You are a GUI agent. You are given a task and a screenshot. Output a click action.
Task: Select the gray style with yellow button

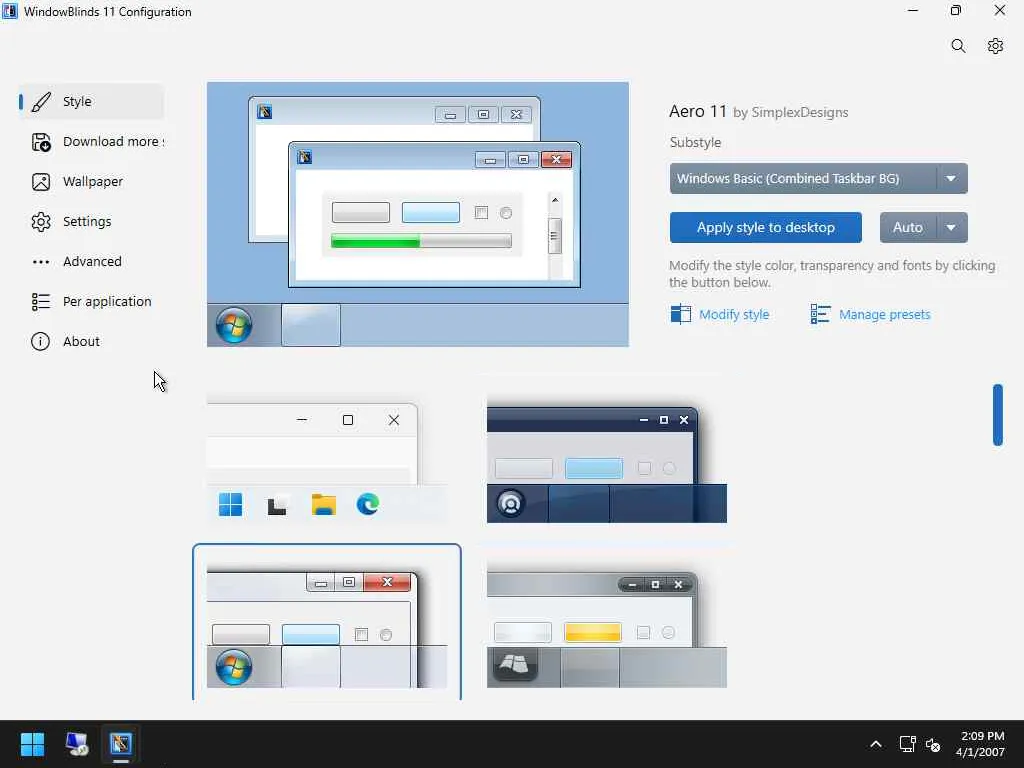tap(607, 622)
